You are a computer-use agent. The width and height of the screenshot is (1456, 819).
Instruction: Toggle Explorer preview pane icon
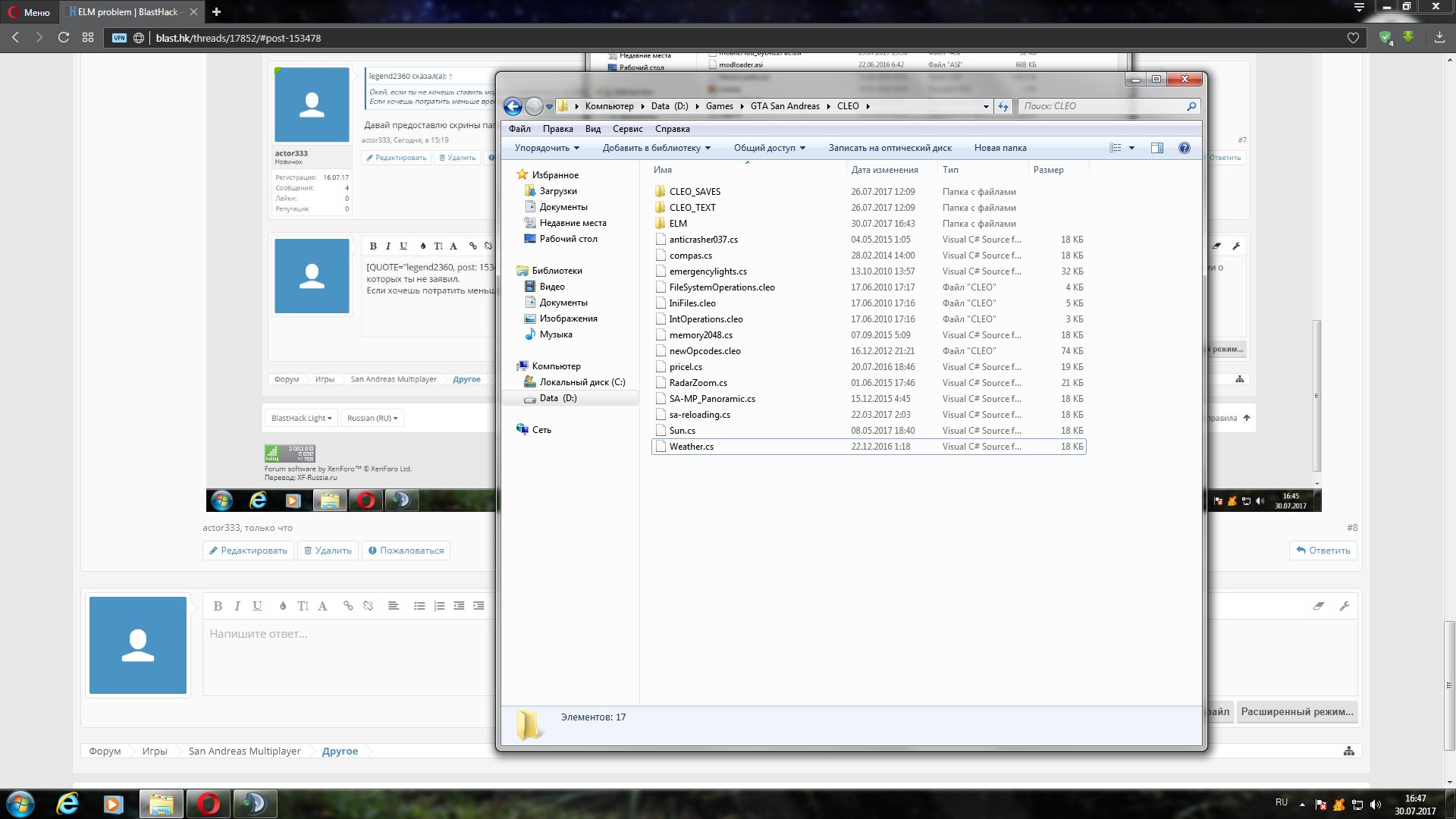click(x=1157, y=148)
